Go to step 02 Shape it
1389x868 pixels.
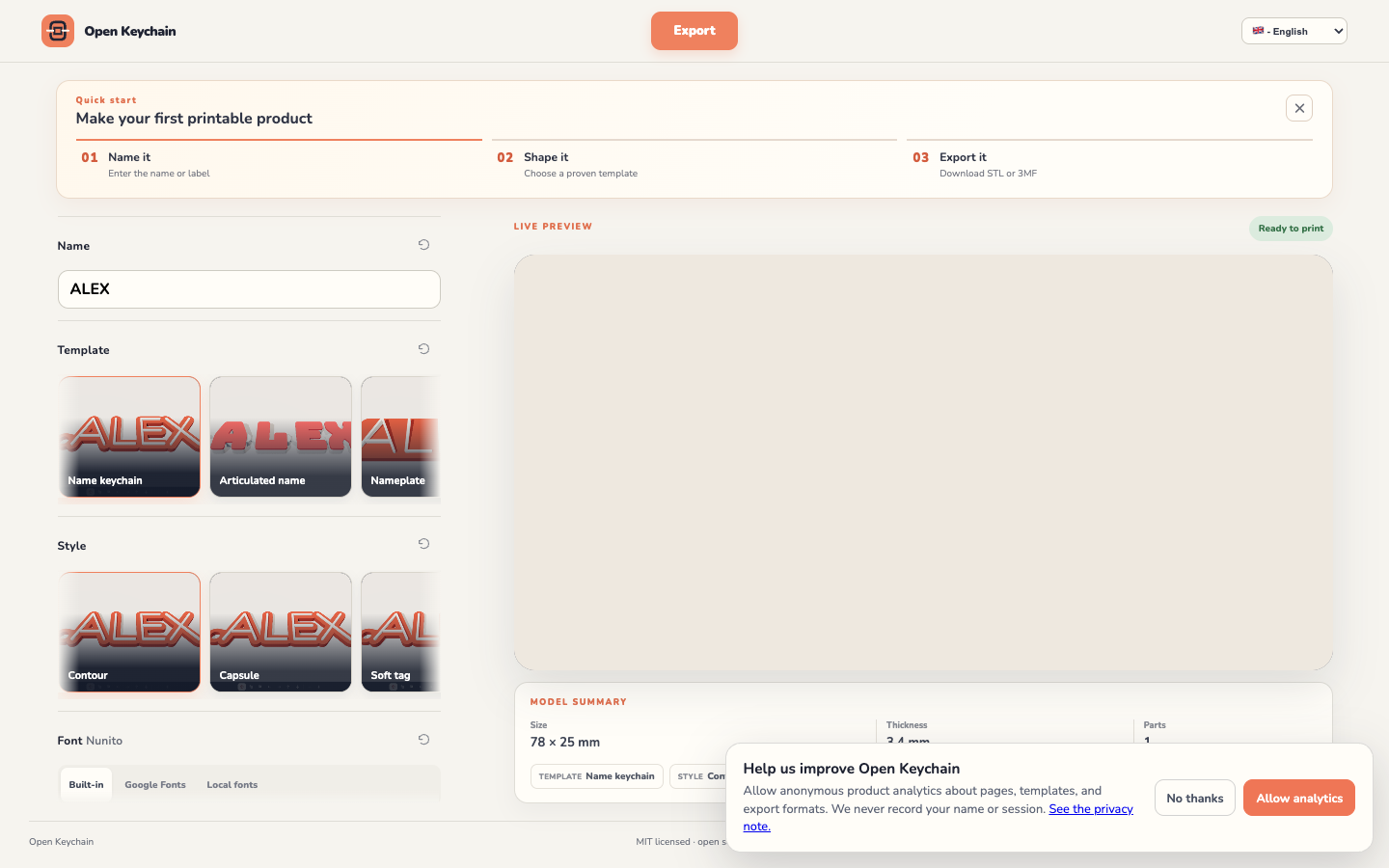694,164
